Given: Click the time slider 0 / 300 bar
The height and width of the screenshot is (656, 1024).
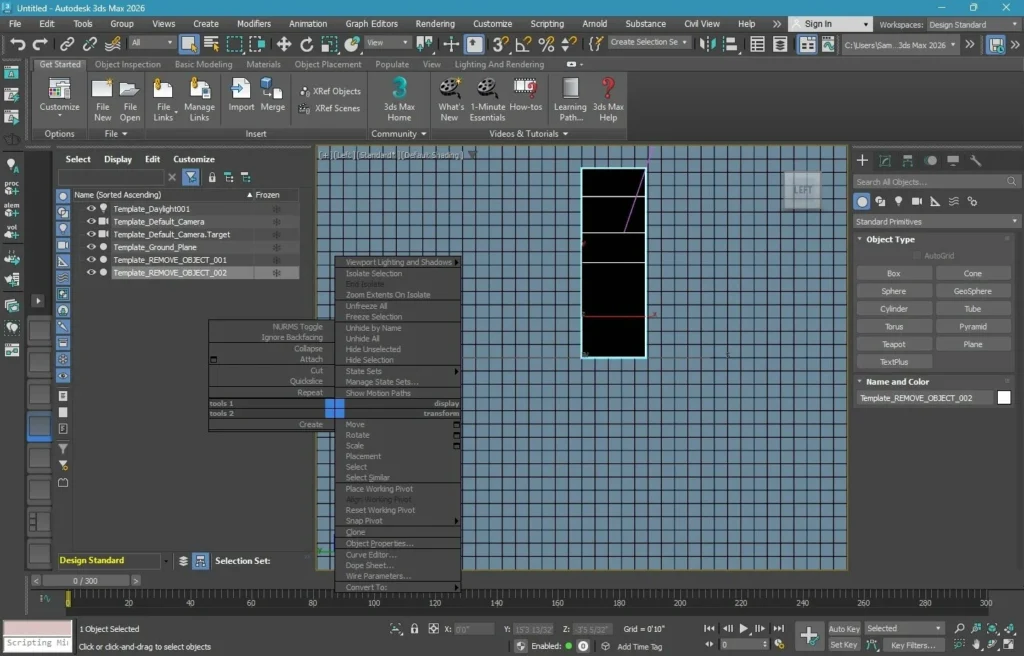Looking at the screenshot, I should [x=85, y=580].
